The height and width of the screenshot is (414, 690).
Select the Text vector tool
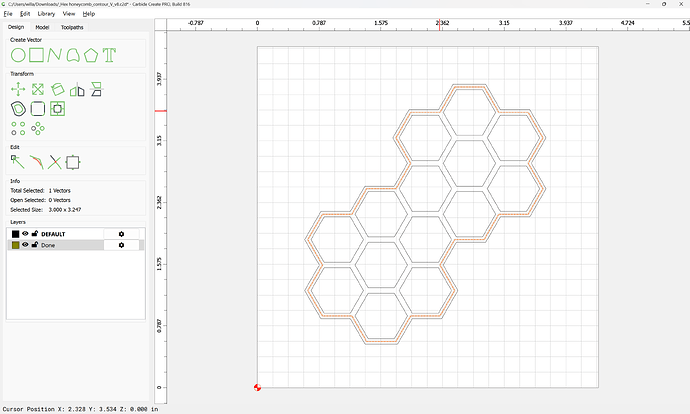click(x=109, y=55)
